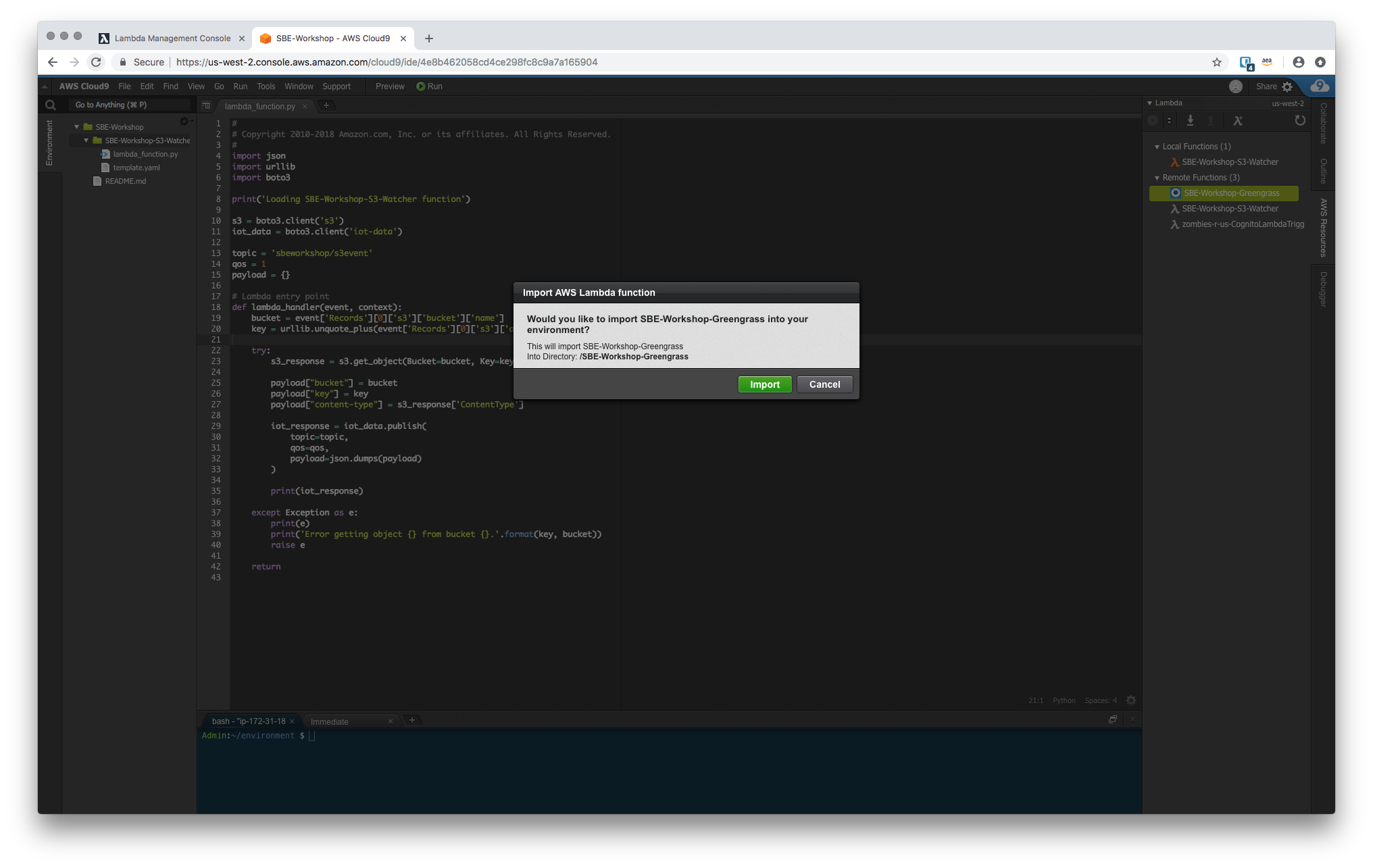Open the Lambda run mode stepper arrows
This screenshot has height=868, width=1373.
(x=1169, y=121)
